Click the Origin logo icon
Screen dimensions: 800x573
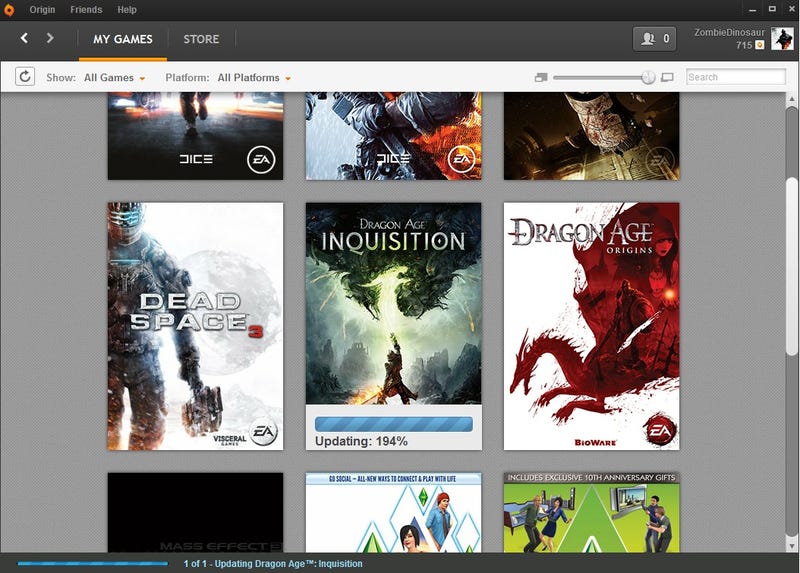pyautogui.click(x=9, y=10)
